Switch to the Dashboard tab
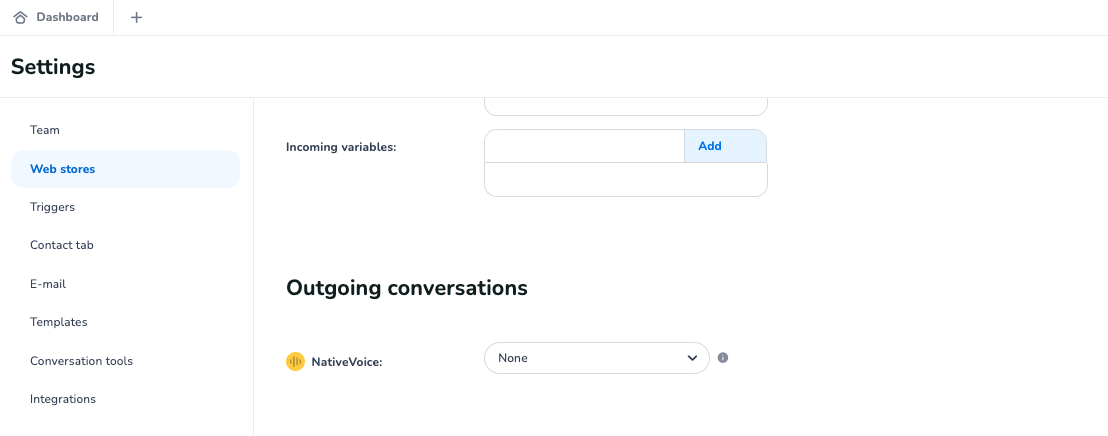This screenshot has height=436, width=1108. point(67,17)
